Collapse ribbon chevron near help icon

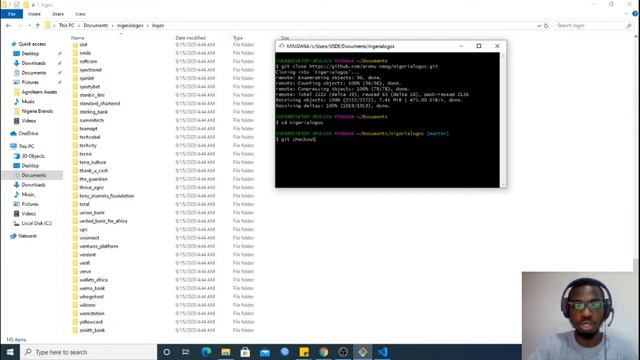tap(626, 14)
